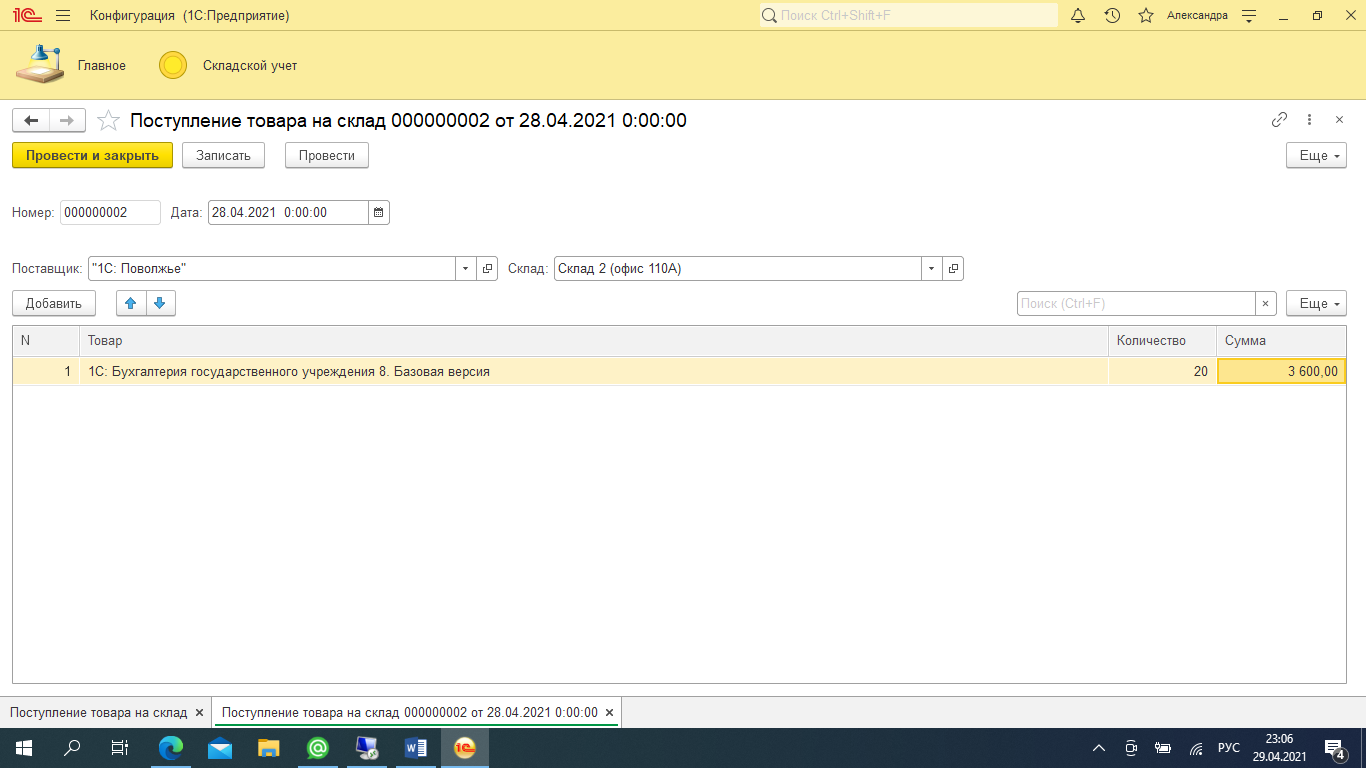Click the Записать button

(x=223, y=155)
